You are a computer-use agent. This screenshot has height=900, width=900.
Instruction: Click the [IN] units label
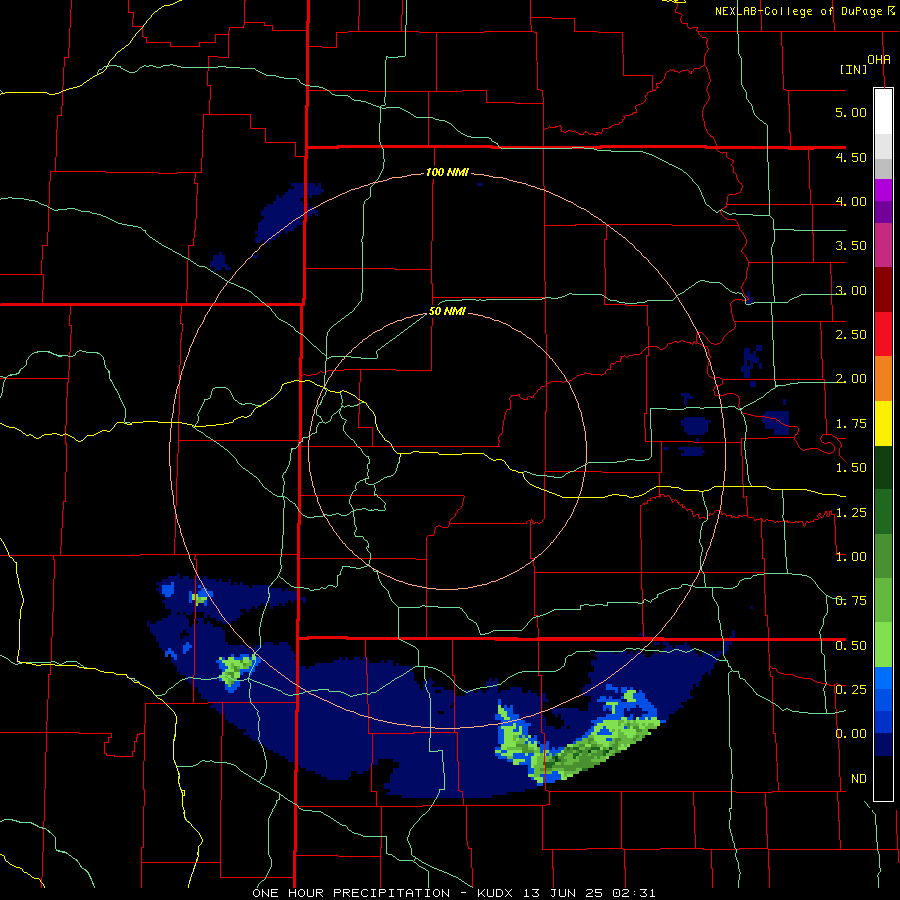[x=853, y=69]
